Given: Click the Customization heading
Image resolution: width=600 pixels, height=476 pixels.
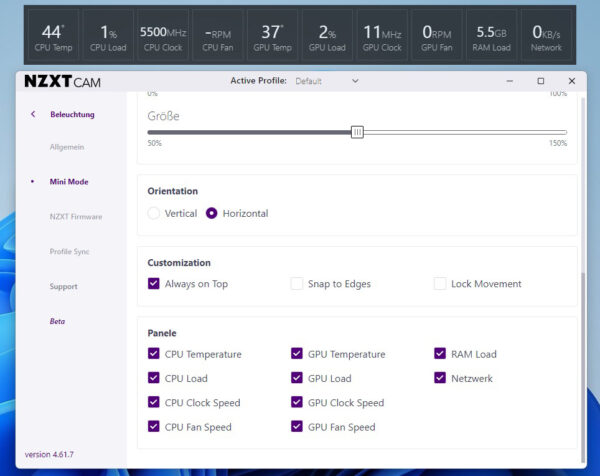Looking at the screenshot, I should pyautogui.click(x=179, y=263).
